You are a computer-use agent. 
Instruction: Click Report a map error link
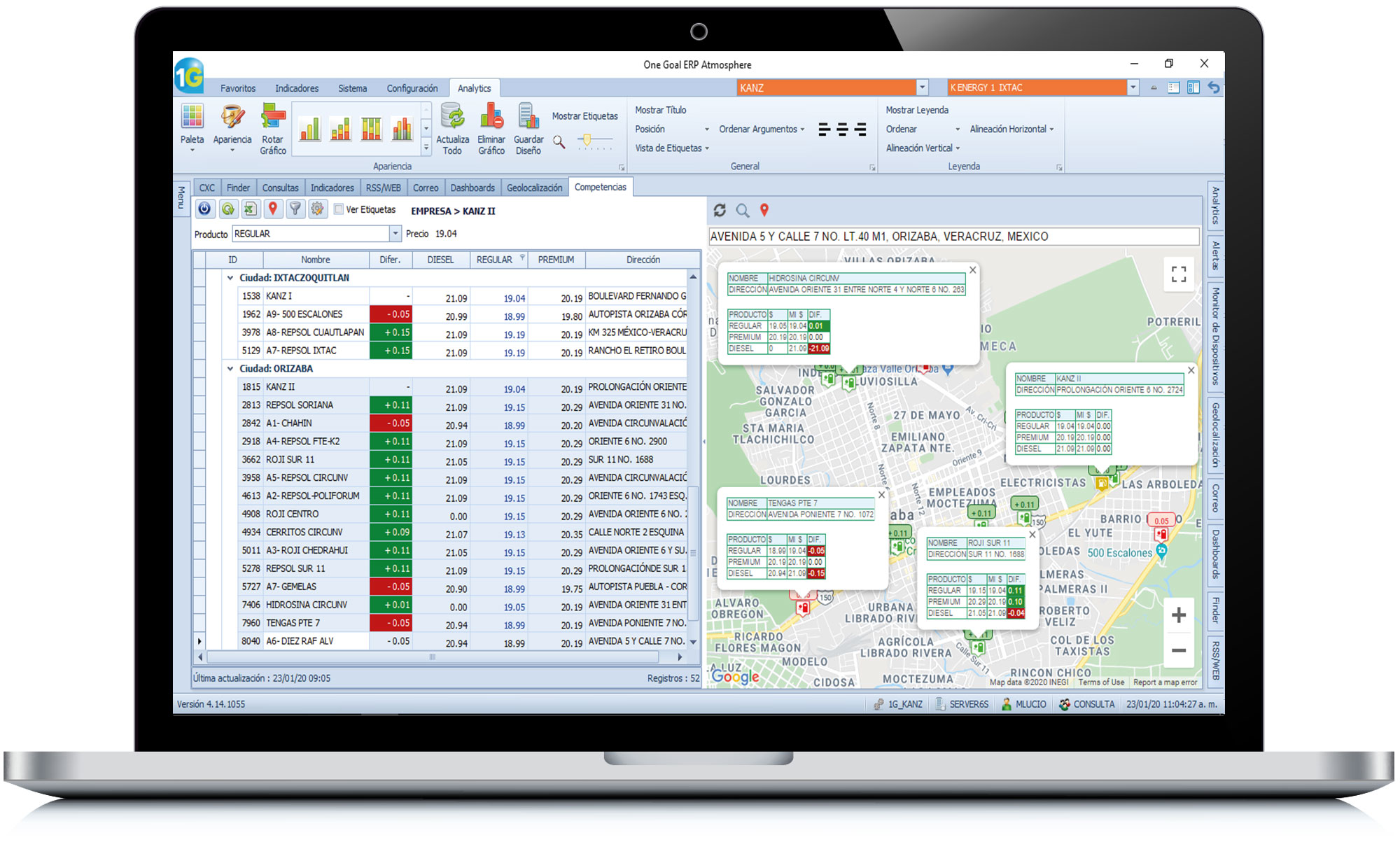[x=1165, y=682]
